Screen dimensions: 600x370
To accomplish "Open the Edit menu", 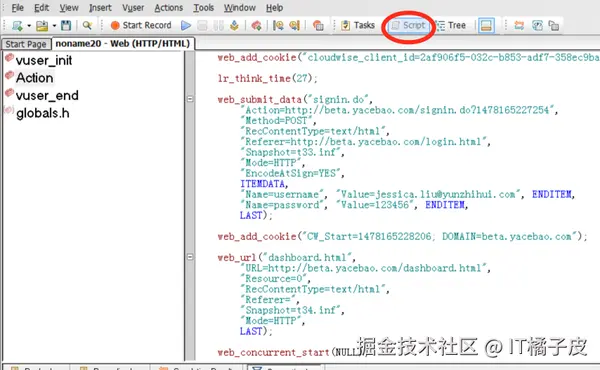I will [x=41, y=8].
